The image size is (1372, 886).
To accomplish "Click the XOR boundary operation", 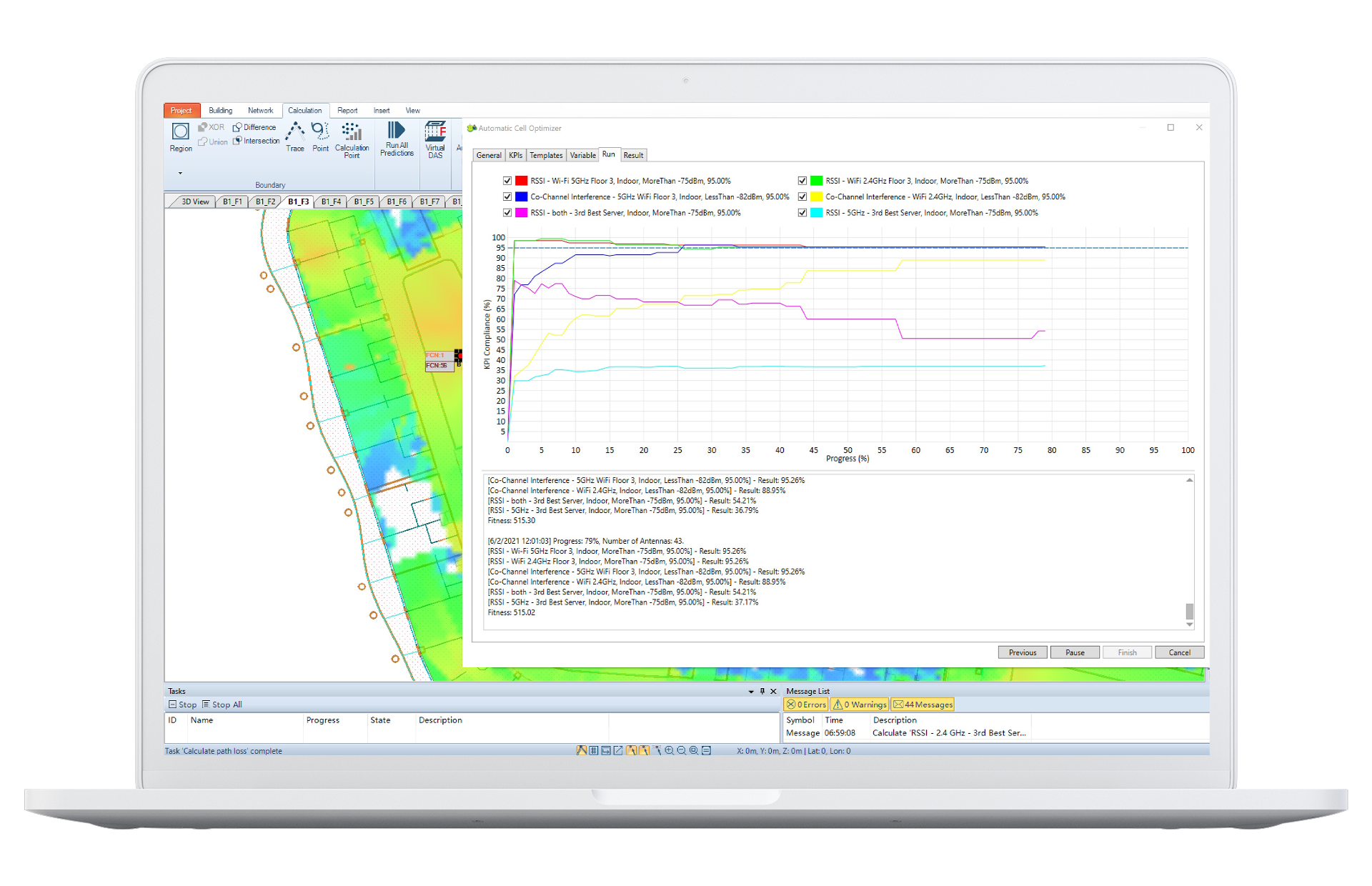I will tap(211, 127).
